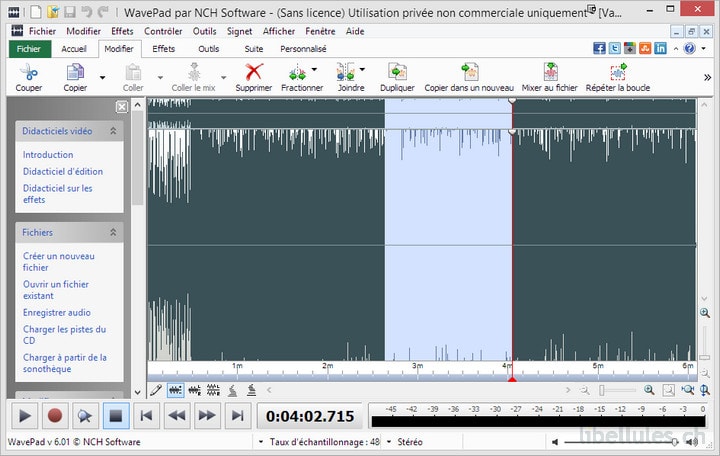The image size is (720, 456).
Task: Click the horizontal zoom slider below waveform
Action: click(618, 390)
